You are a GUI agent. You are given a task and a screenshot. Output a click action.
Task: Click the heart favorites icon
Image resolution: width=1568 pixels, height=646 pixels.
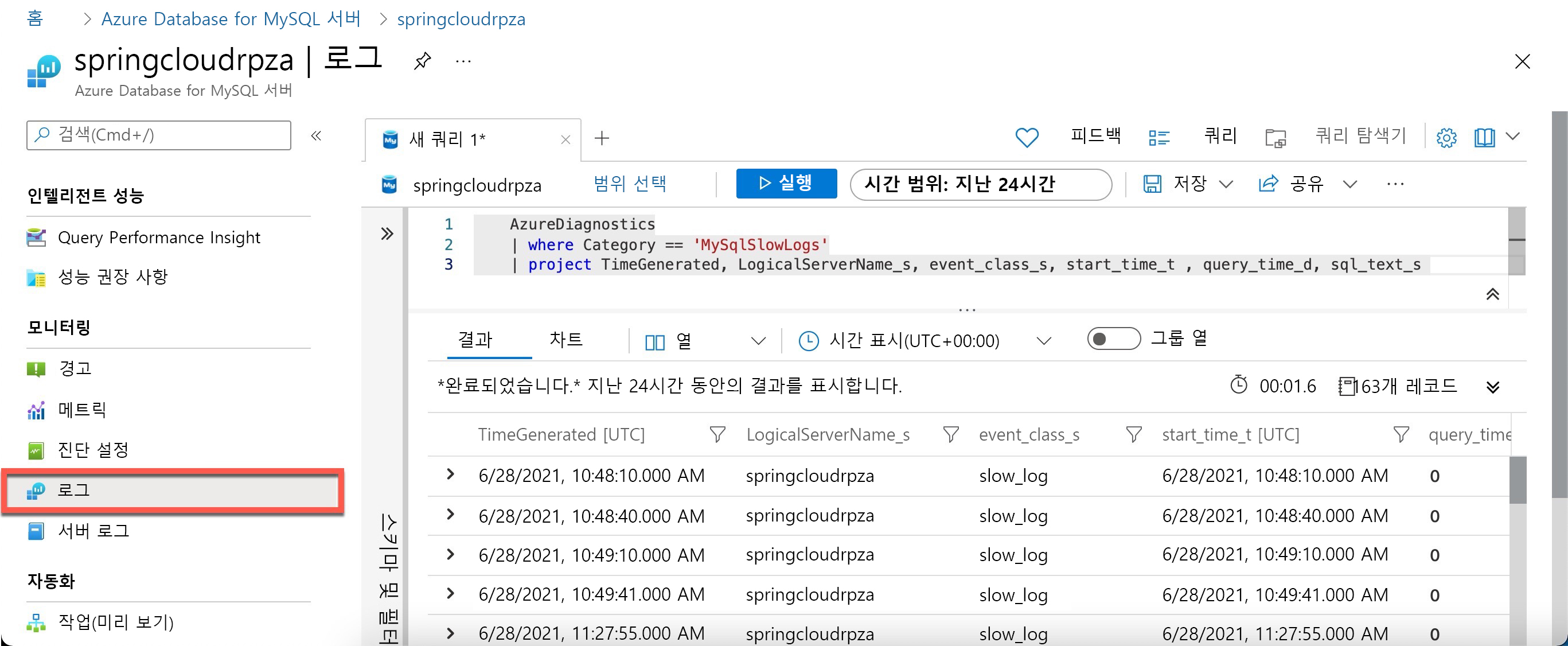click(1026, 138)
